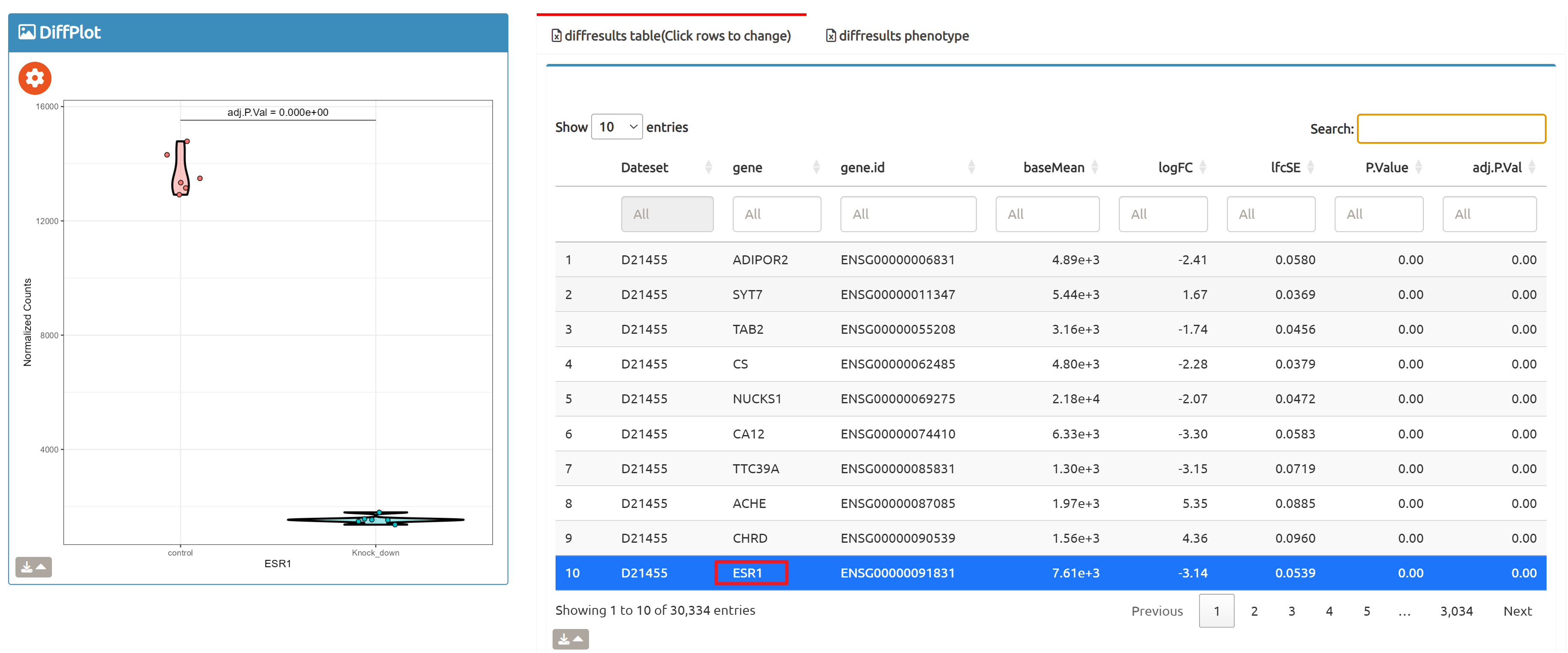Select the CHRD gene row
This screenshot has width=1568, height=653.
1050,538
